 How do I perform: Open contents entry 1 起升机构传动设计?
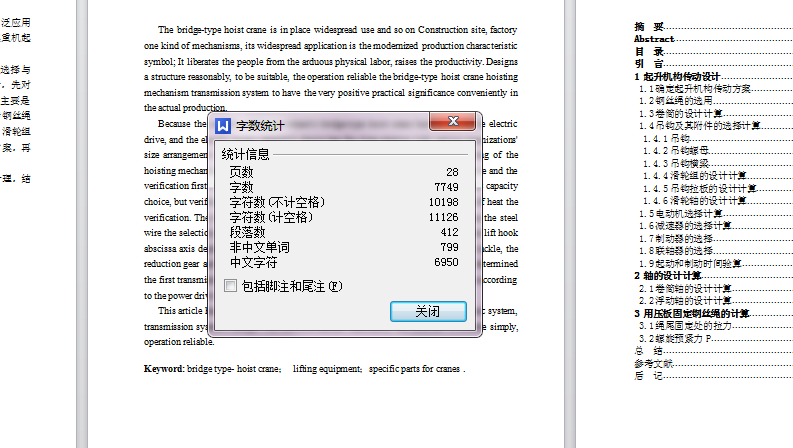pyautogui.click(x=713, y=76)
